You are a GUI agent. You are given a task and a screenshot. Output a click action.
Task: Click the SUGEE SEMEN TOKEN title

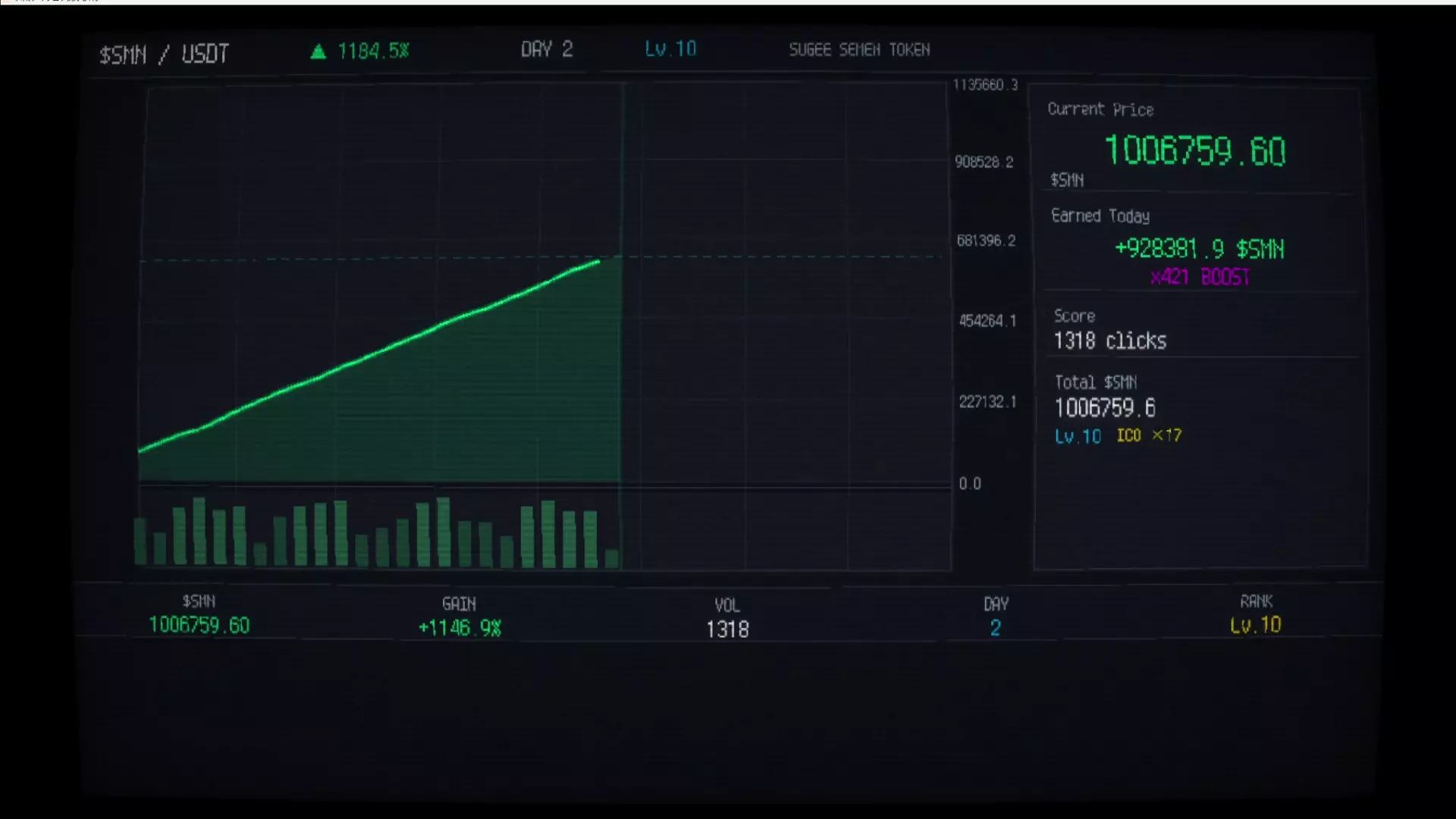point(859,50)
